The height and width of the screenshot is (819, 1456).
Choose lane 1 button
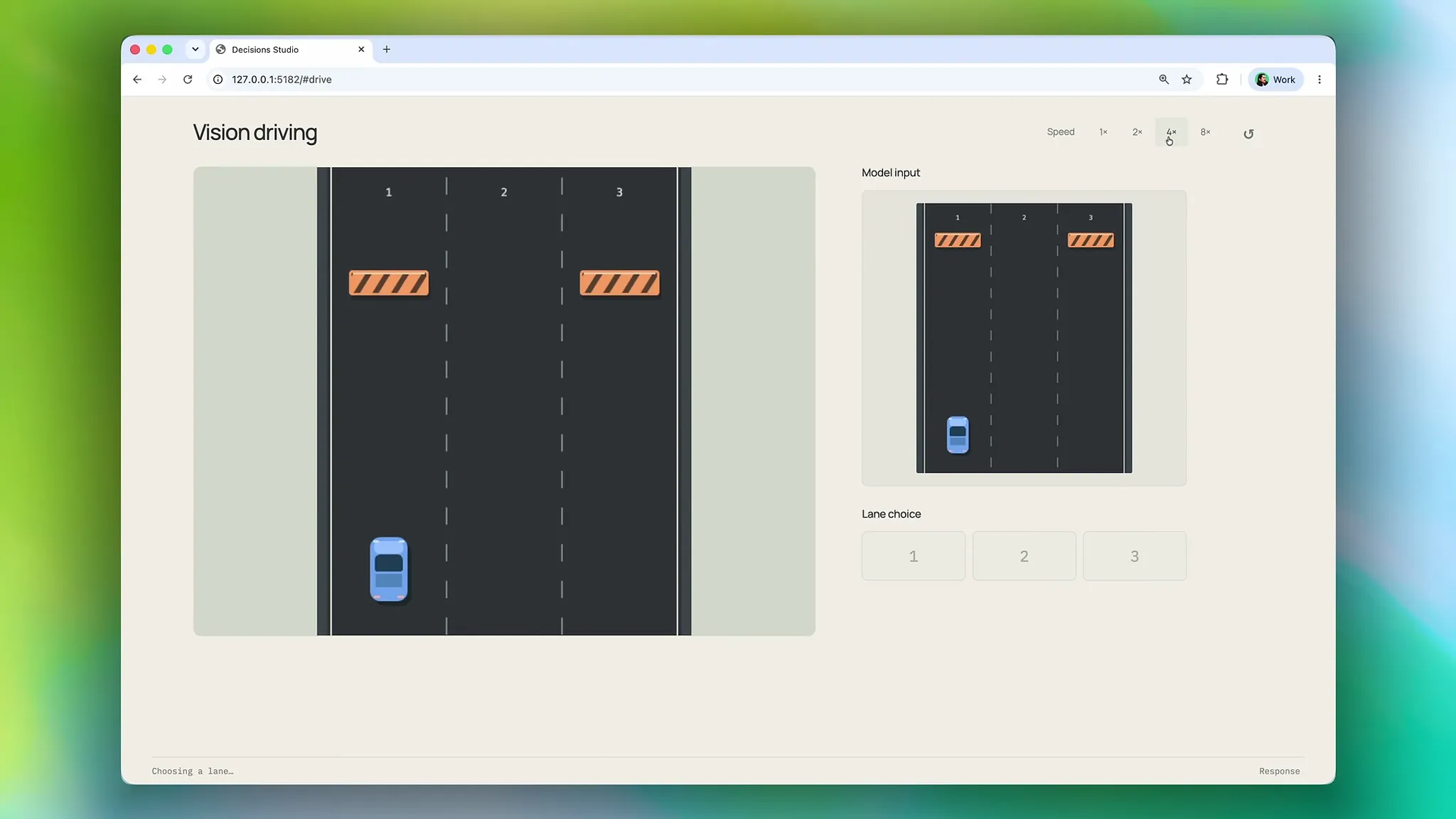click(x=914, y=556)
